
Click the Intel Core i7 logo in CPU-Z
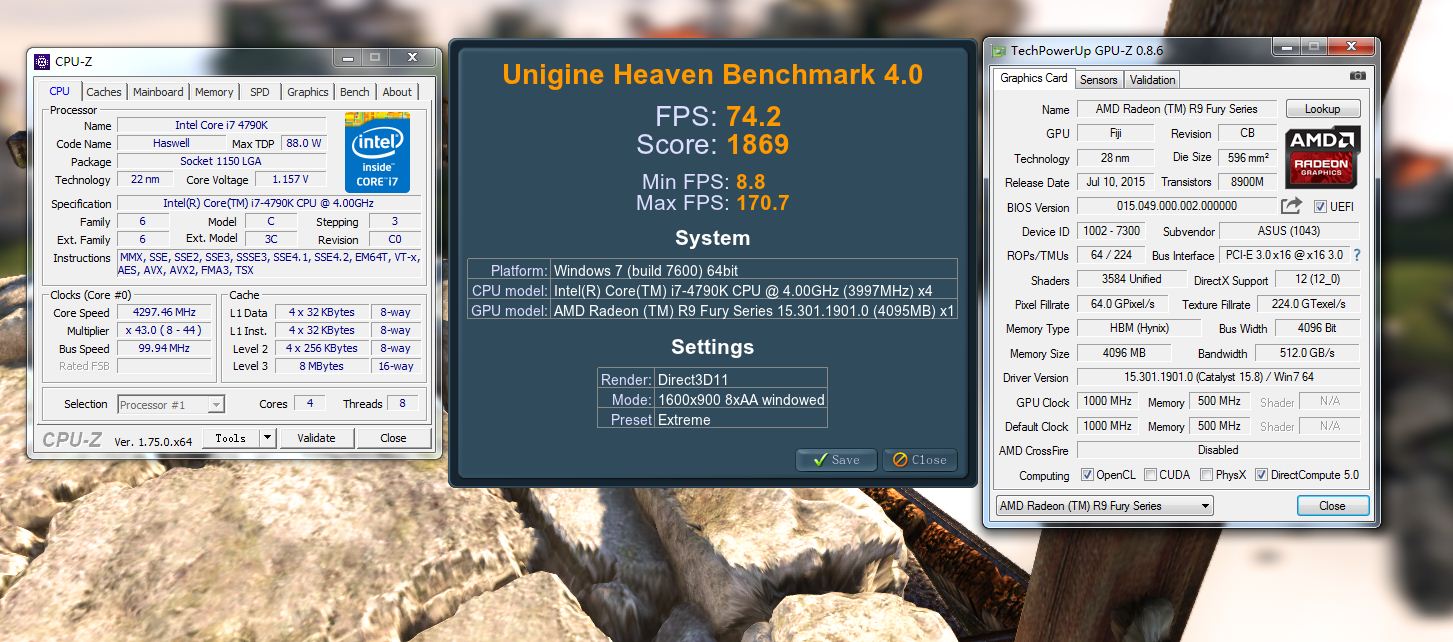377,152
